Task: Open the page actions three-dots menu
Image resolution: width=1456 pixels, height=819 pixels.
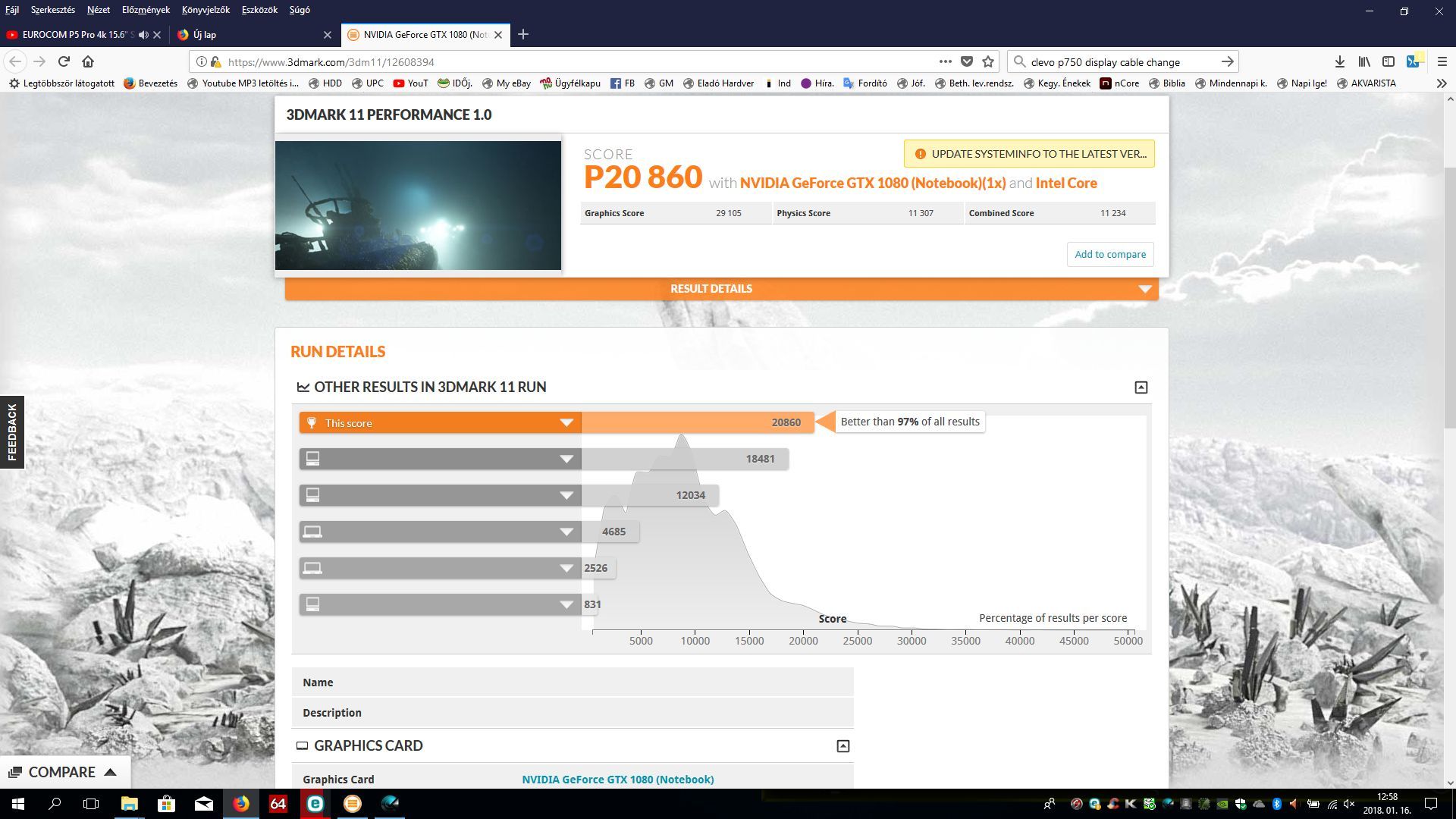Action: tap(945, 61)
